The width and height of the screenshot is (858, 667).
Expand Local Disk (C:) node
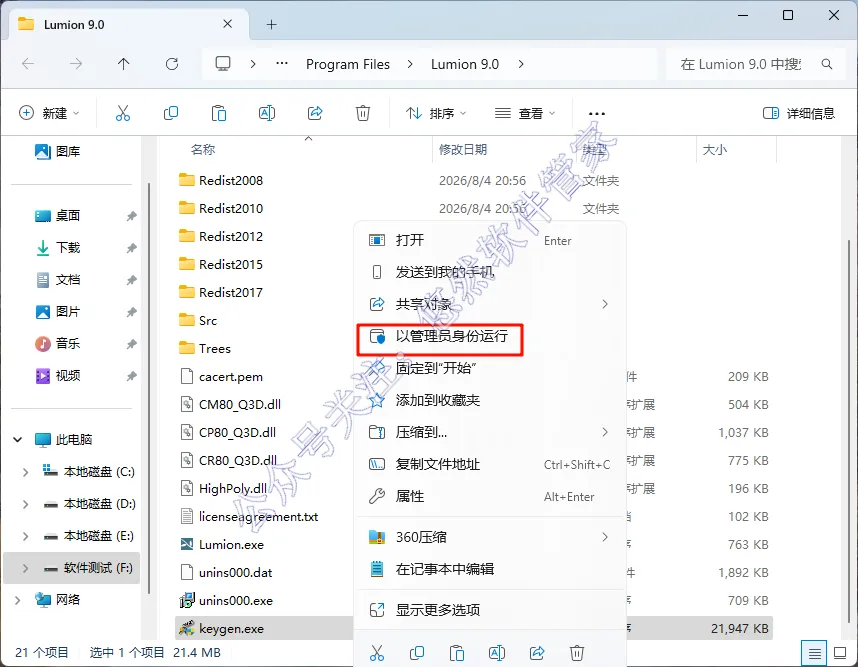point(25,472)
